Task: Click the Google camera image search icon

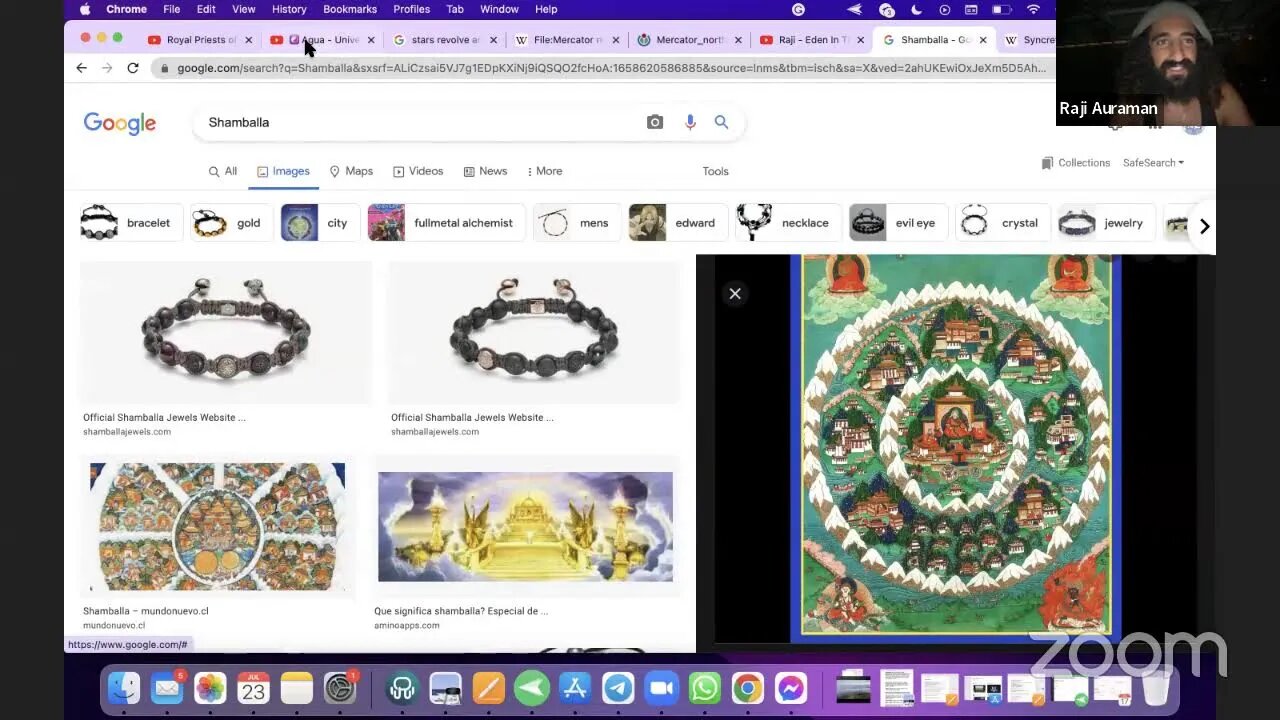Action: tap(655, 122)
